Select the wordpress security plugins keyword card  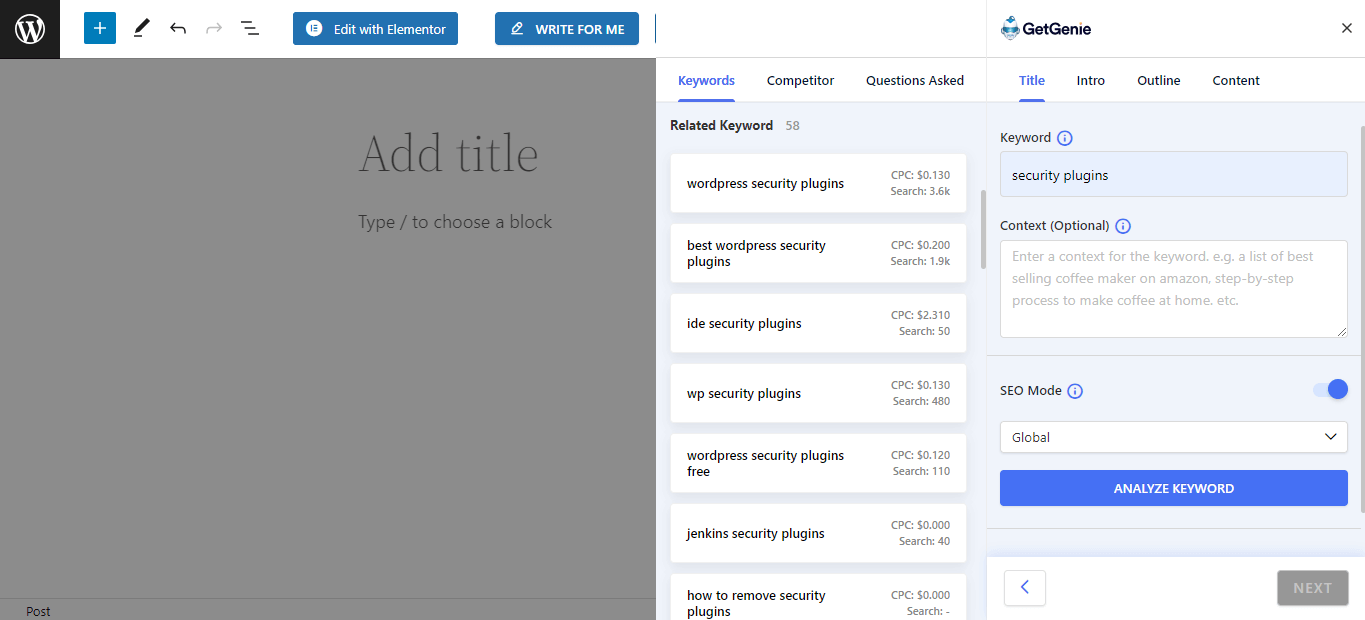pos(818,183)
